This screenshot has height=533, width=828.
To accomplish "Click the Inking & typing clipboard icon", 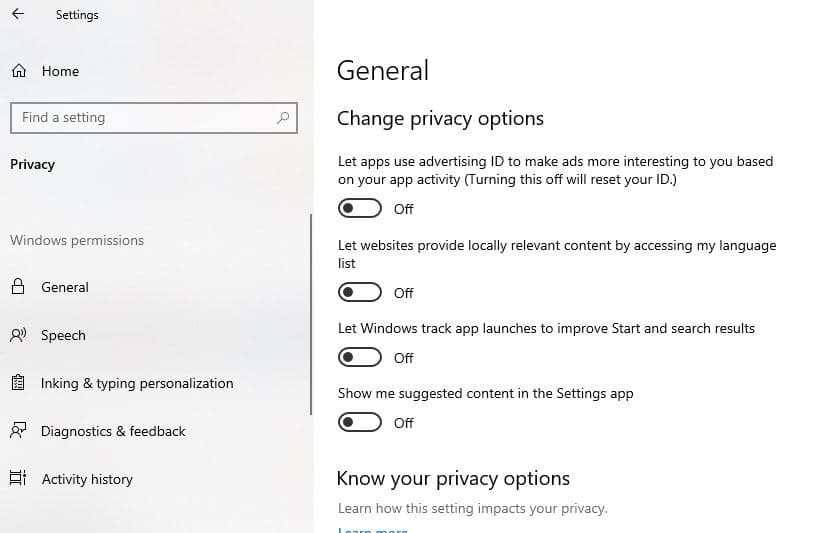I will pyautogui.click(x=18, y=383).
